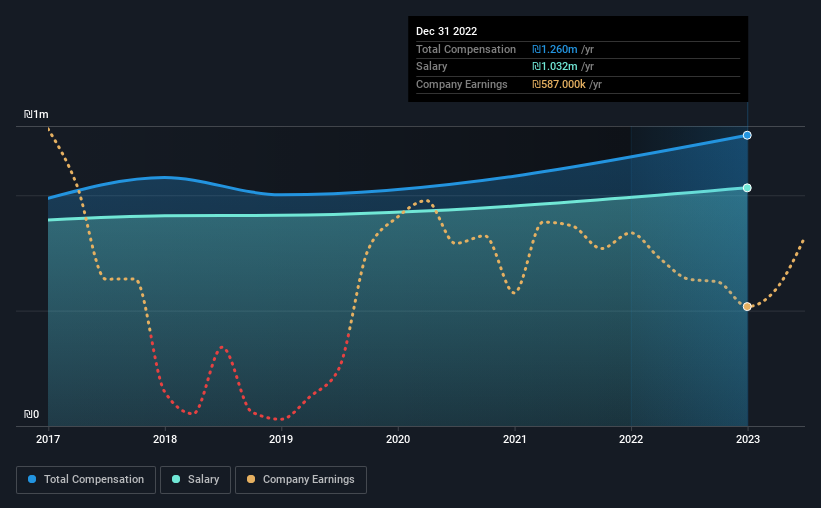Click the Total Compensation label in tooltip
The width and height of the screenshot is (821, 508).
click(x=466, y=49)
